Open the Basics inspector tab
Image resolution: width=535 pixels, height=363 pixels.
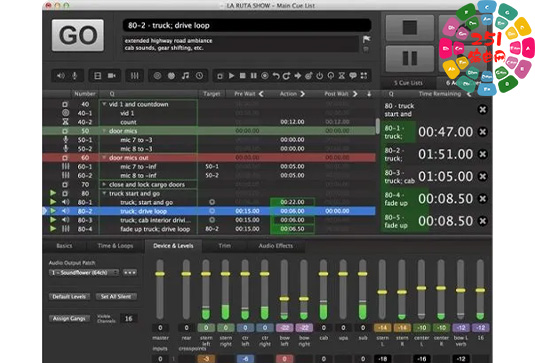[64, 246]
